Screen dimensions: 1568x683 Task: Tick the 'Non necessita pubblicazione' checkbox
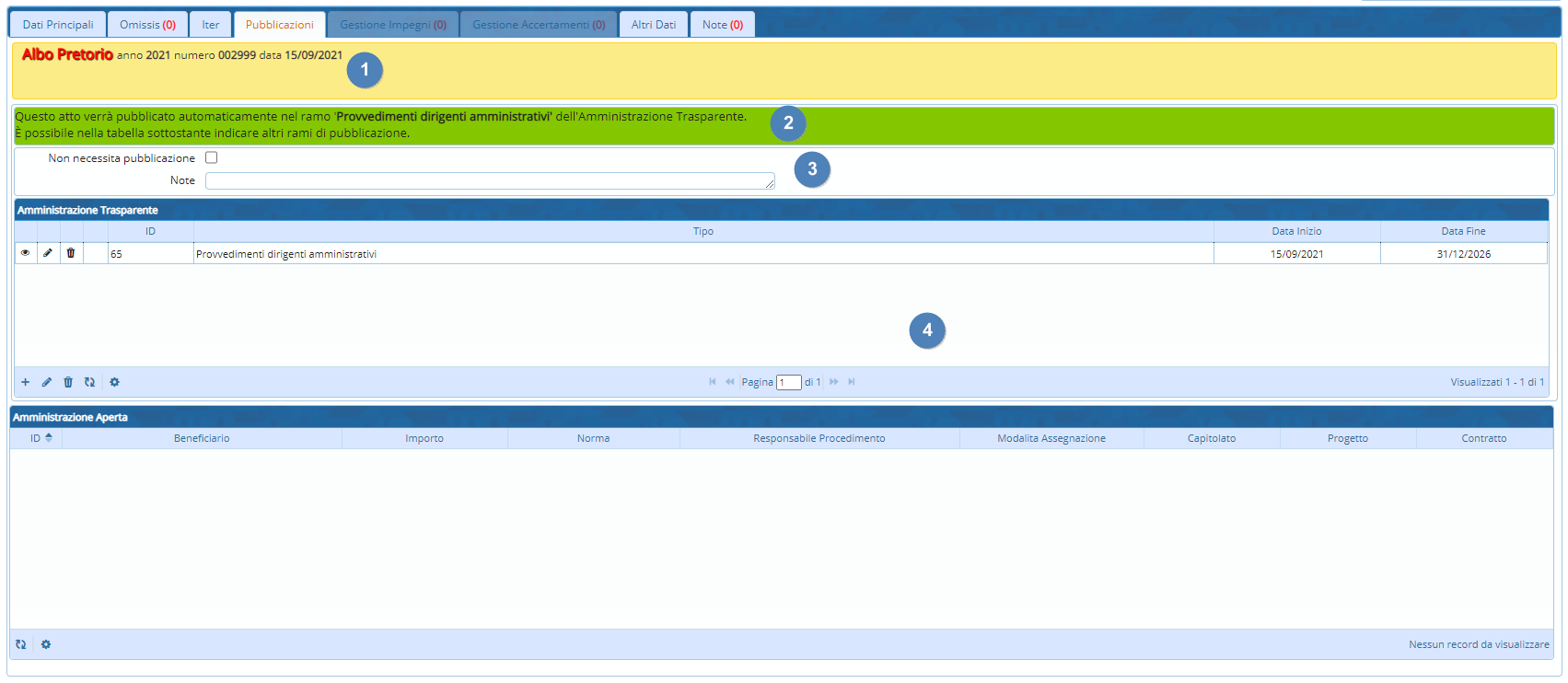[212, 158]
